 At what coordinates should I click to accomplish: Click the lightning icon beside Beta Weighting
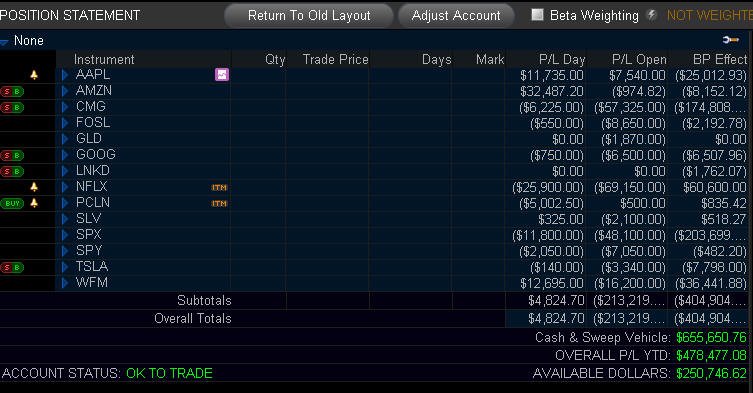click(x=652, y=15)
